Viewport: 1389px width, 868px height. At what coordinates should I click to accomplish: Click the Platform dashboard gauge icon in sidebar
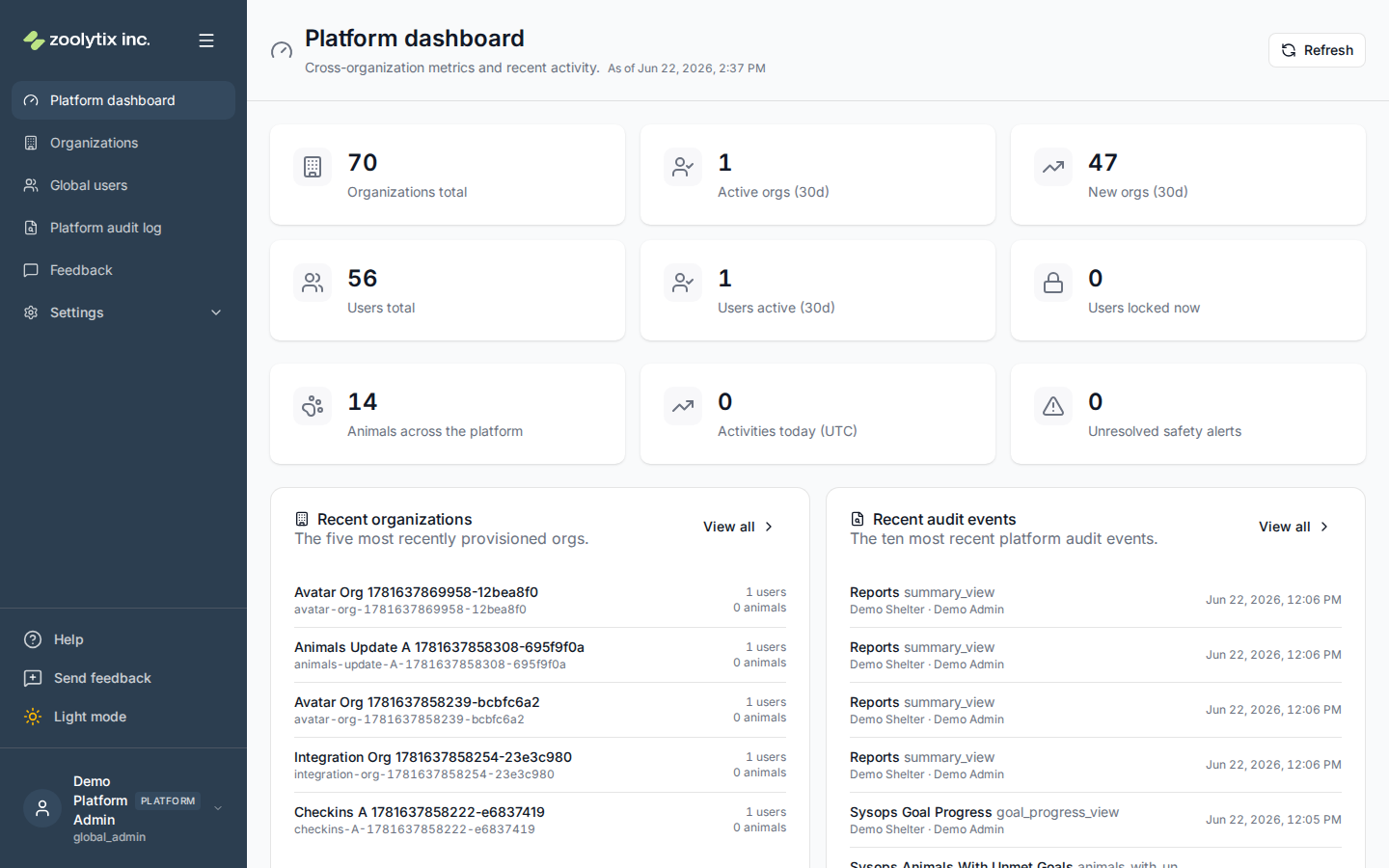(31, 100)
